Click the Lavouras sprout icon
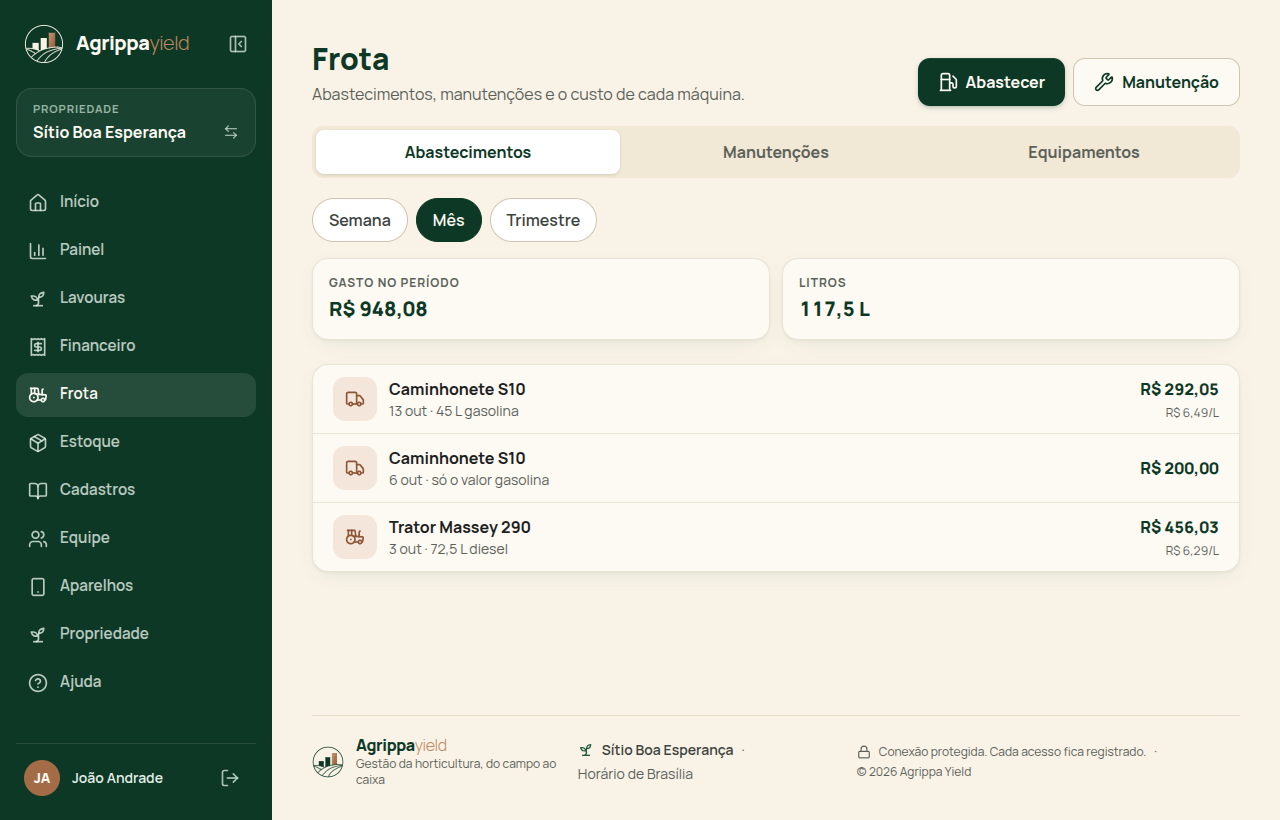 [x=38, y=298]
